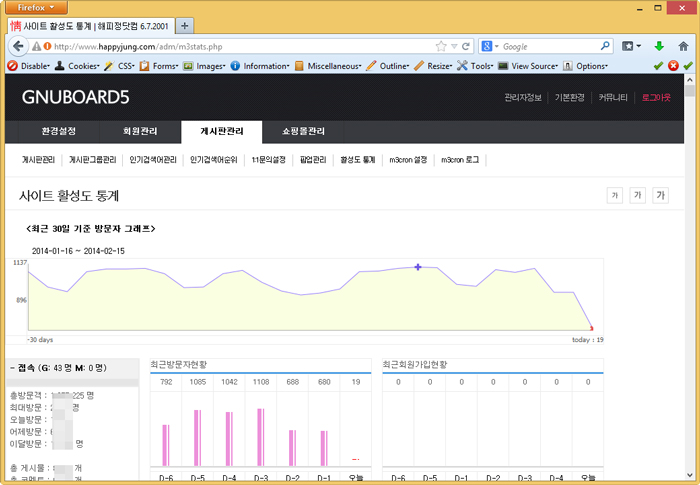Open the m3cron 로그 submenu link
Viewport: 700px width, 485px height.
[460, 159]
